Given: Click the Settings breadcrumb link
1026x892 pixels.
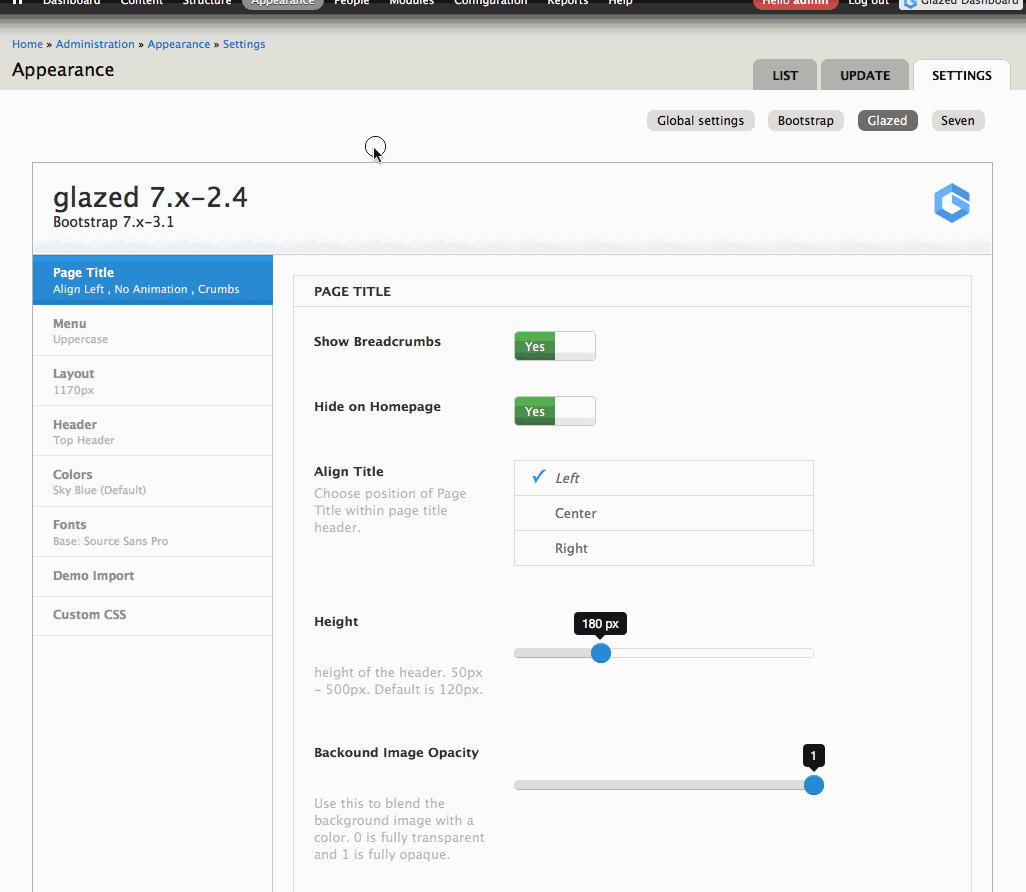Looking at the screenshot, I should [244, 44].
